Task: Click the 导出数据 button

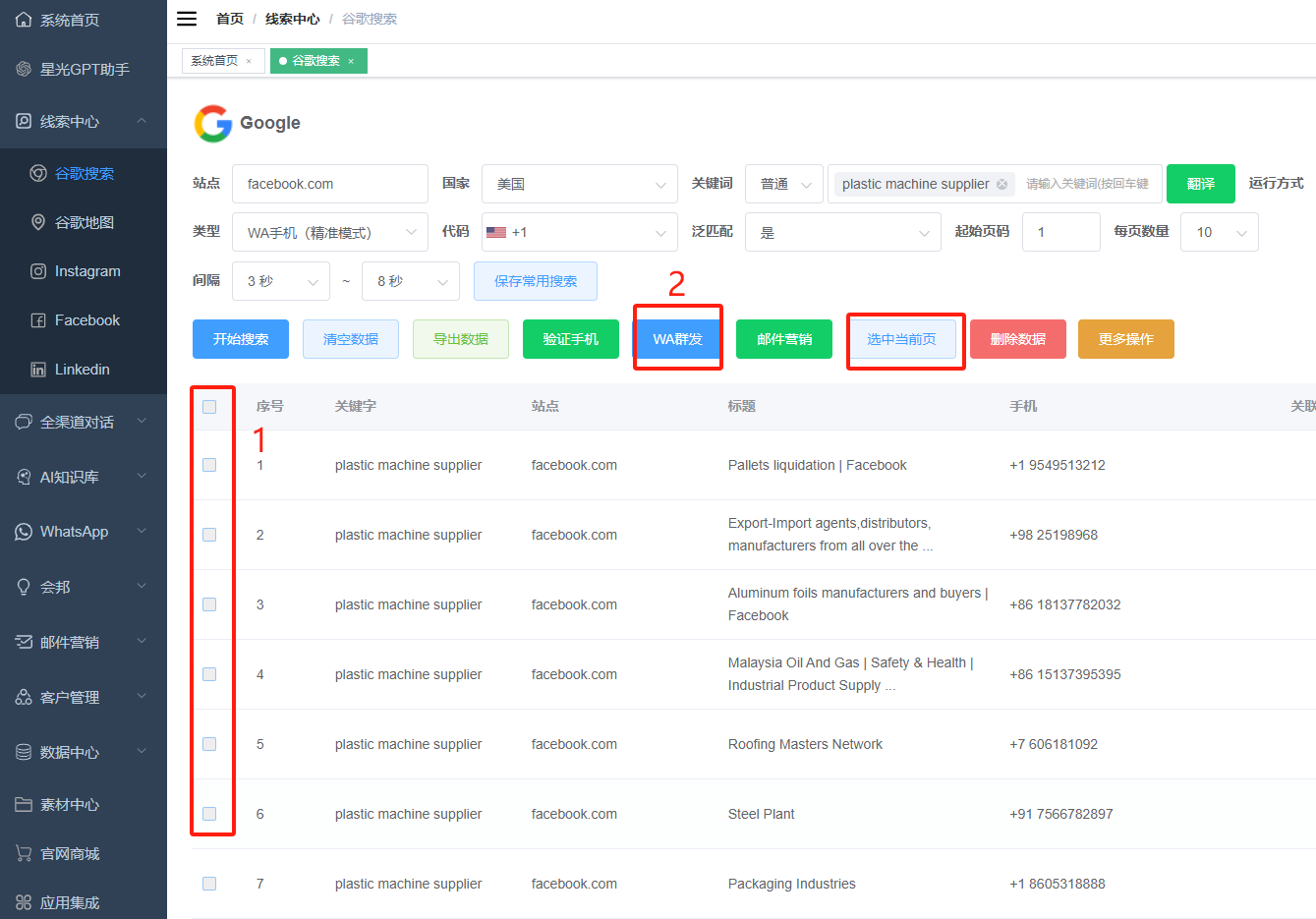Action: (461, 339)
